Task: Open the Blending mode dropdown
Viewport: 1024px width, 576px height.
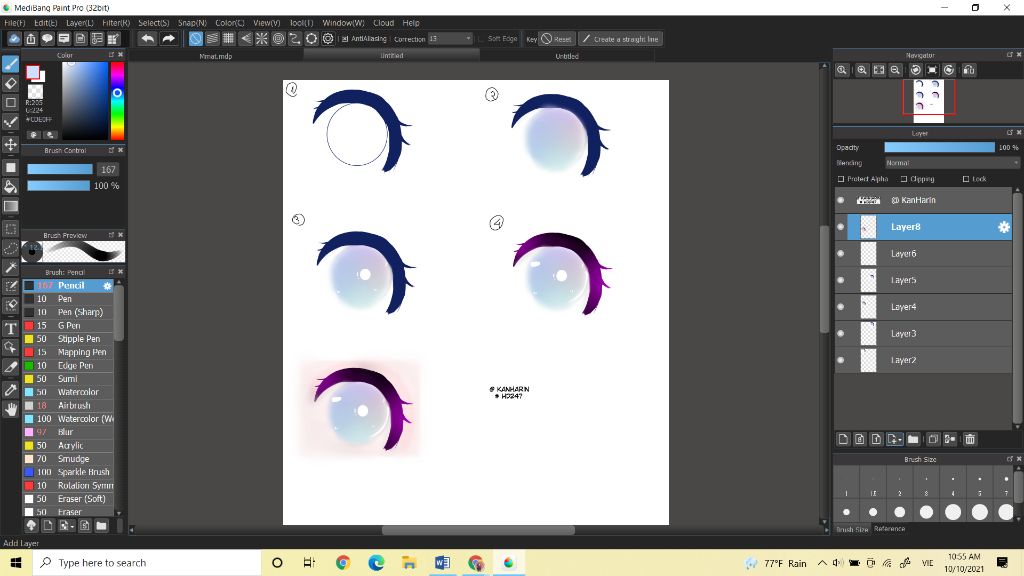Action: click(951, 163)
